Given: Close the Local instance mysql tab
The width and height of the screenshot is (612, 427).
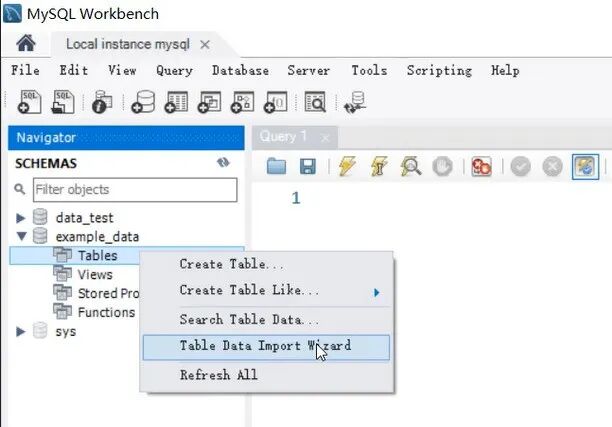Looking at the screenshot, I should pos(205,44).
